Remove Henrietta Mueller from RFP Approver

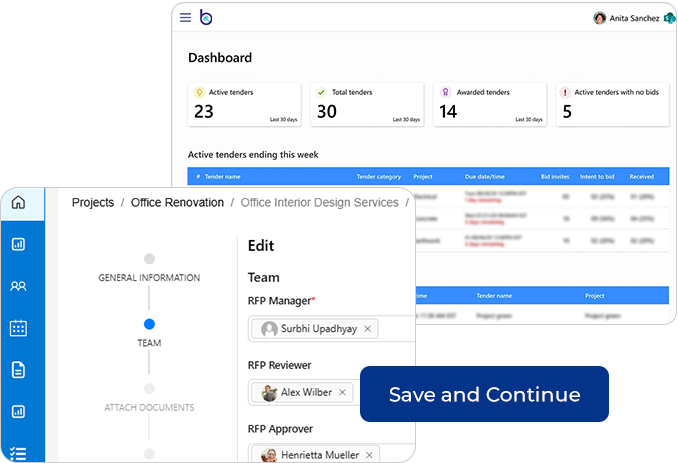[369, 455]
